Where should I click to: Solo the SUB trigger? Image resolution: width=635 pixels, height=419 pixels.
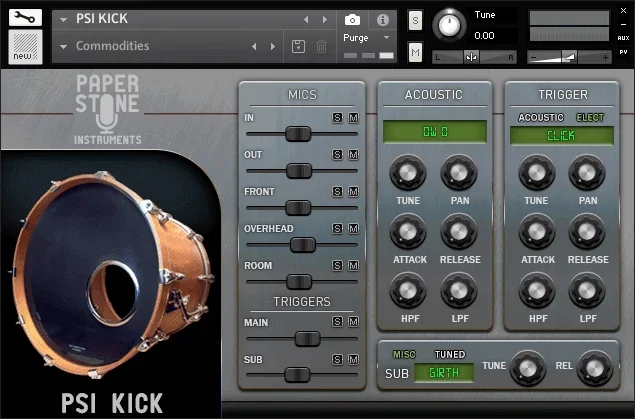coord(337,359)
